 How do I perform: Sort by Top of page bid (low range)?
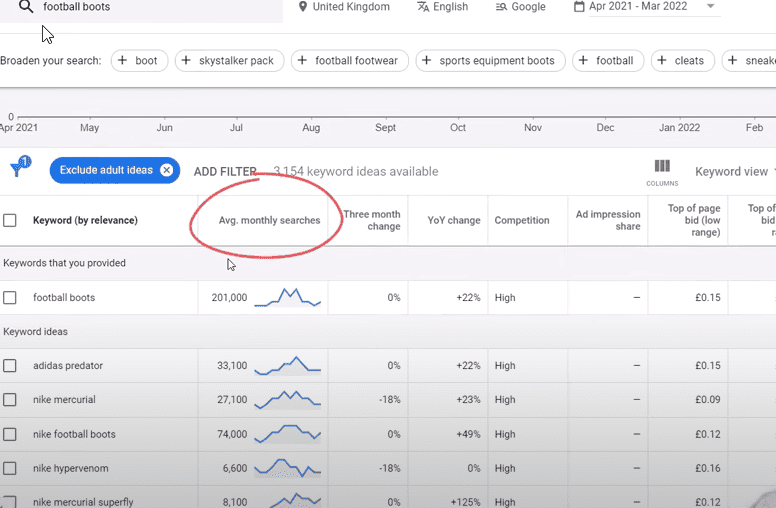pyautogui.click(x=694, y=220)
